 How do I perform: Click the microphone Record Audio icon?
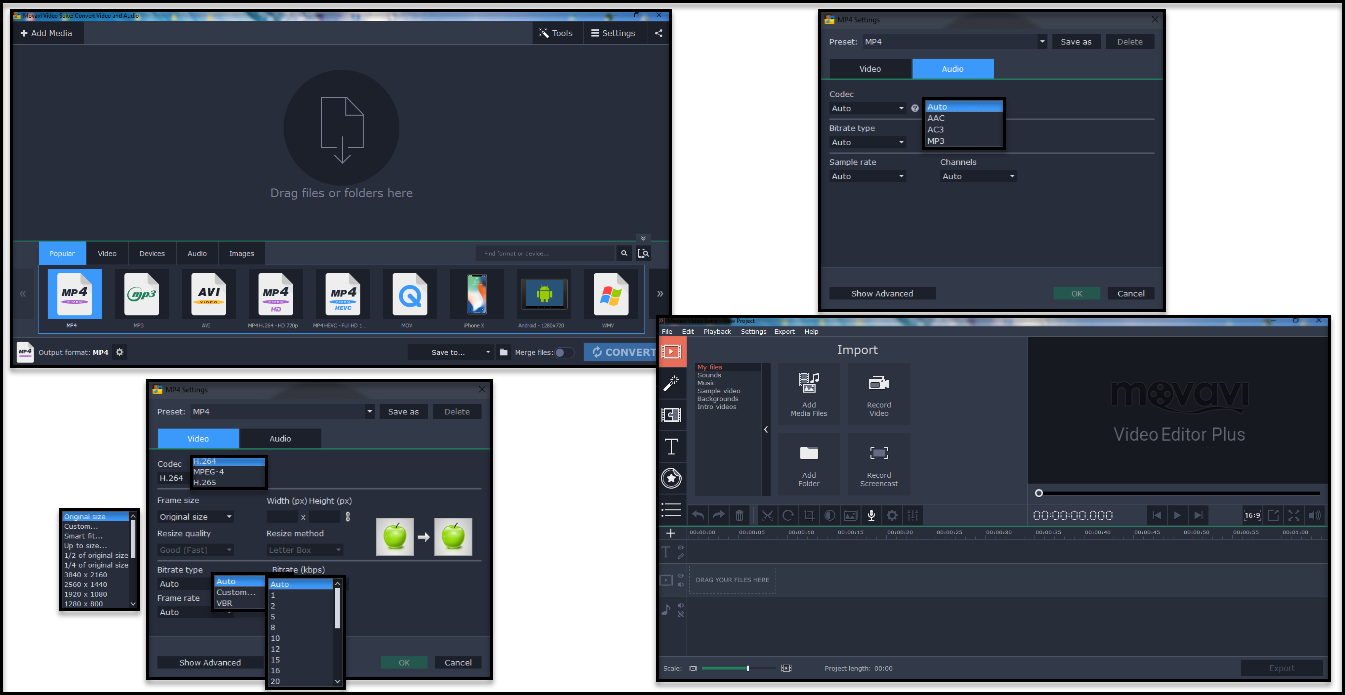pos(871,515)
